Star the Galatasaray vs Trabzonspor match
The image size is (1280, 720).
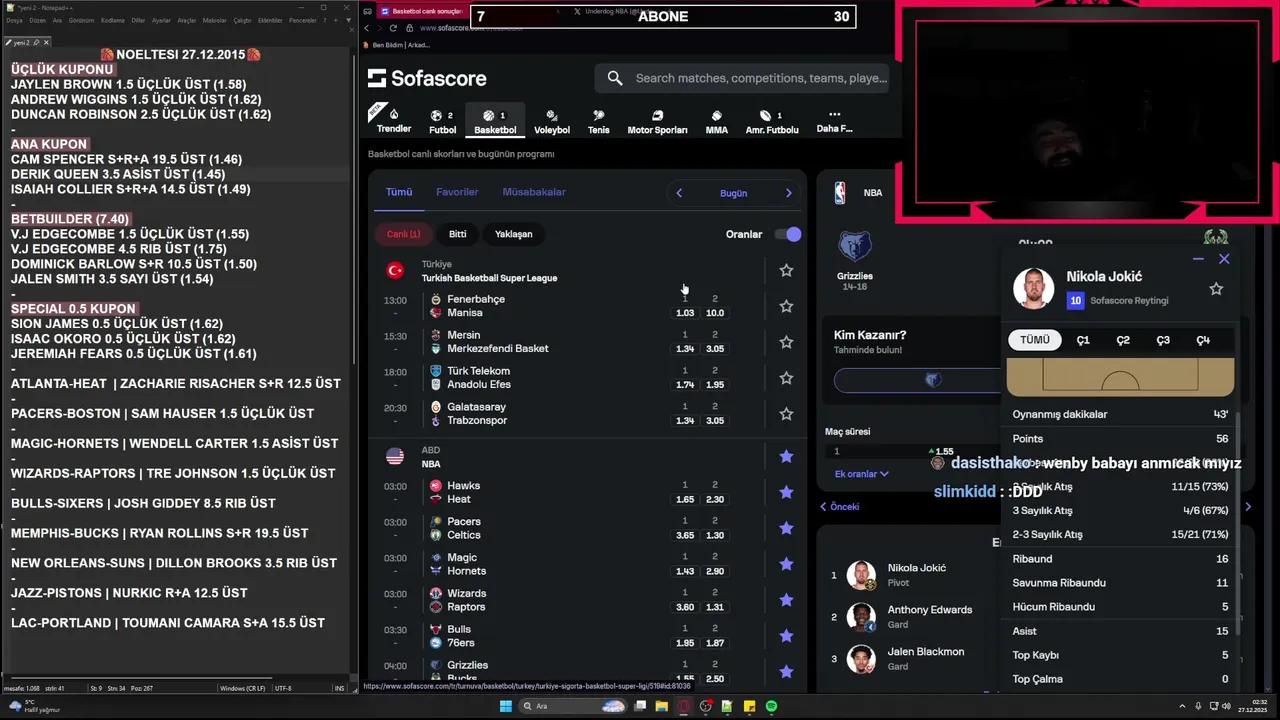[x=786, y=414]
